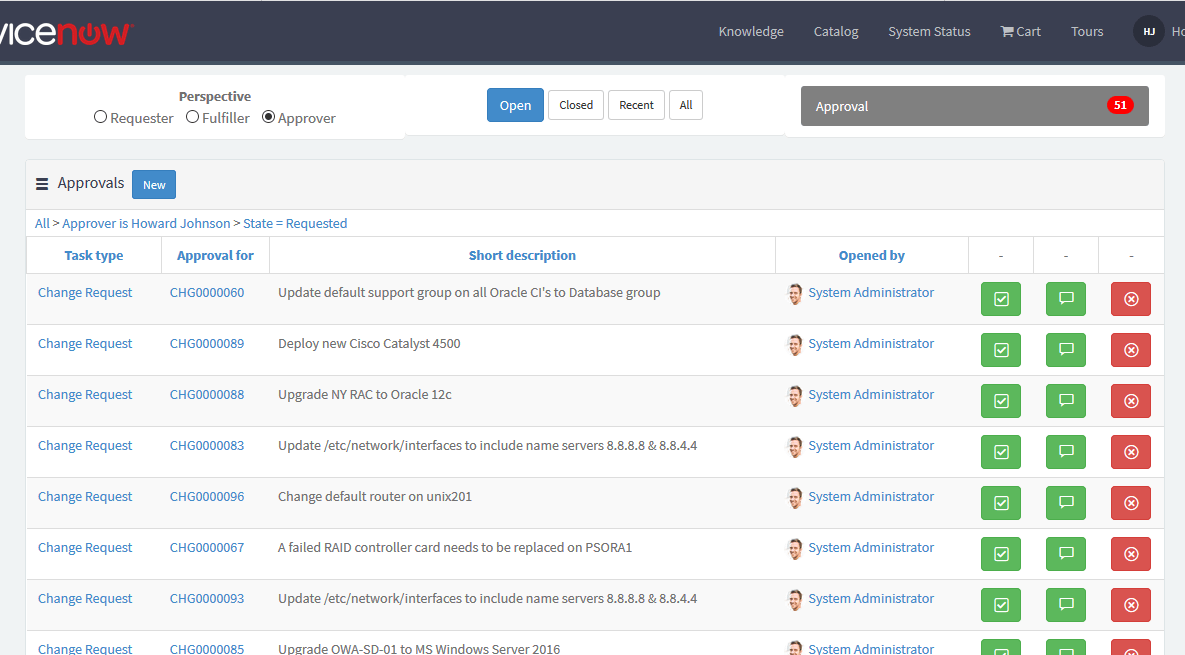This screenshot has width=1185, height=655.
Task: Go to the Knowledge section
Action: (x=750, y=31)
